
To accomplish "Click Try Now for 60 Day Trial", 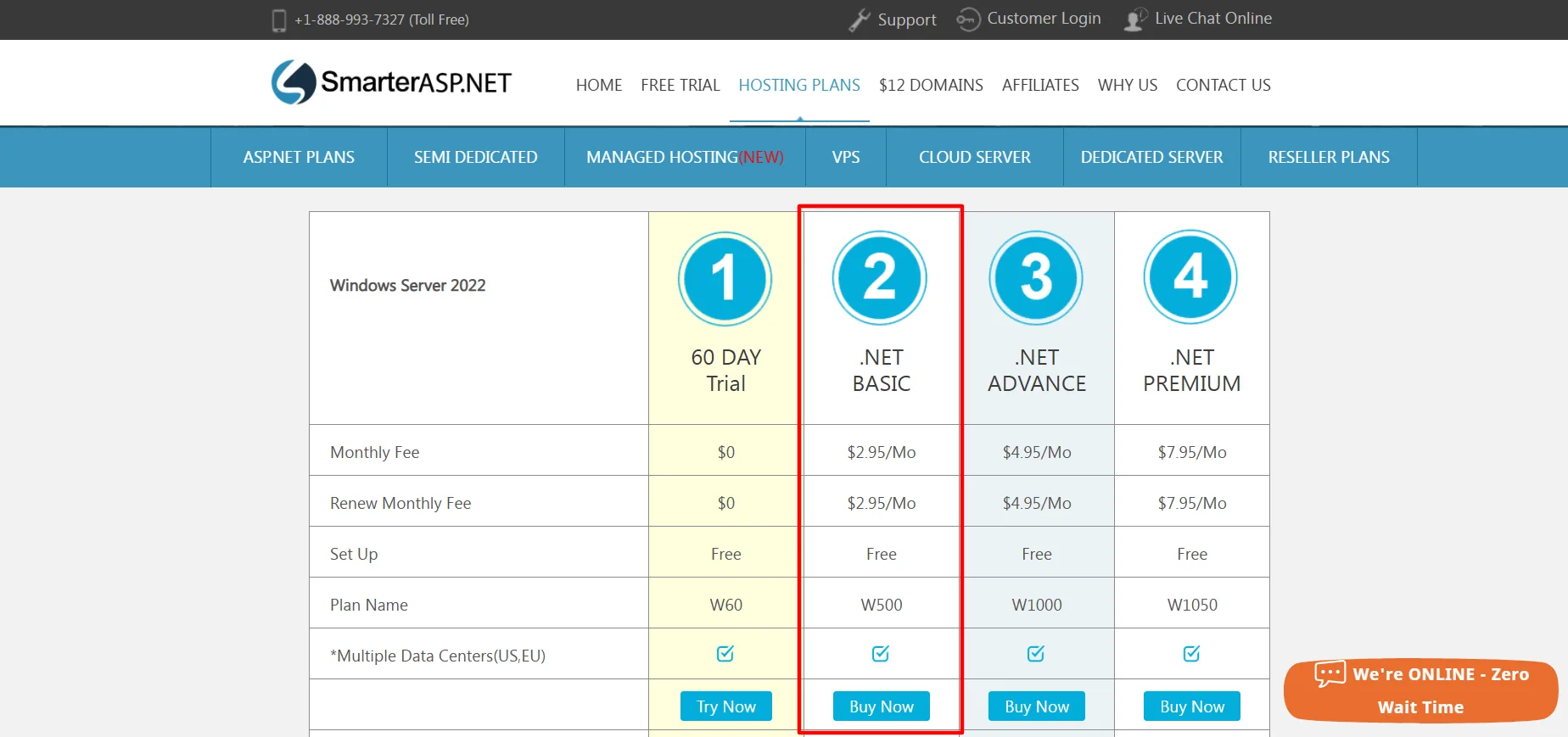I will coord(726,706).
